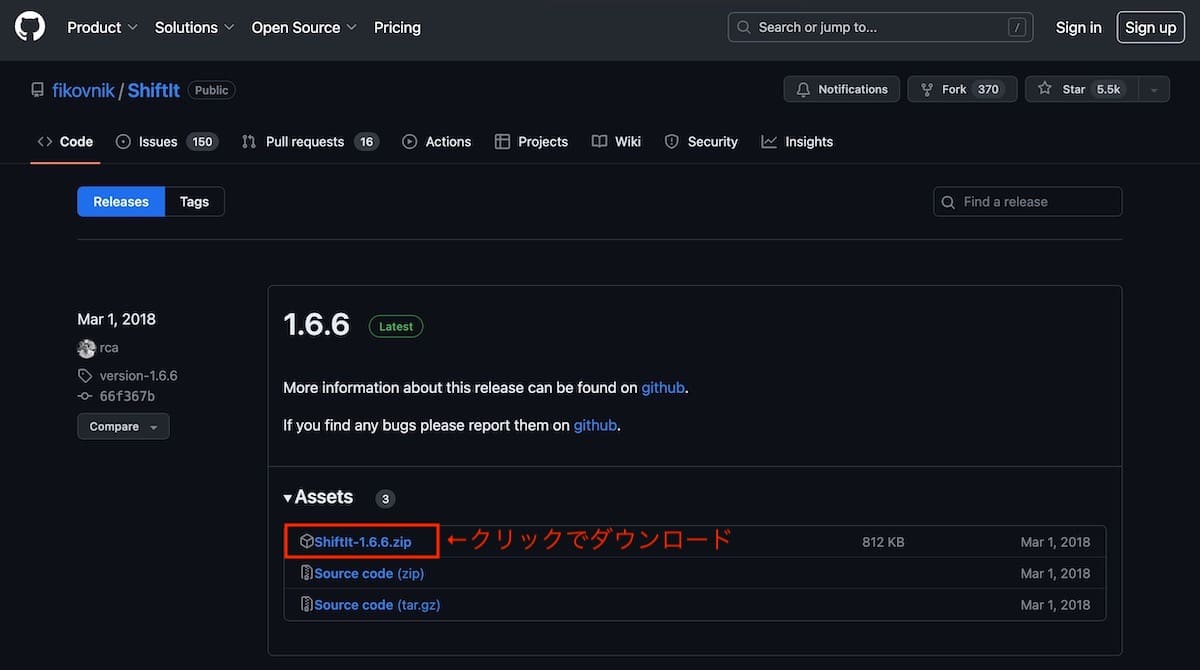
Task: Click the Find a release search field
Action: click(1028, 201)
